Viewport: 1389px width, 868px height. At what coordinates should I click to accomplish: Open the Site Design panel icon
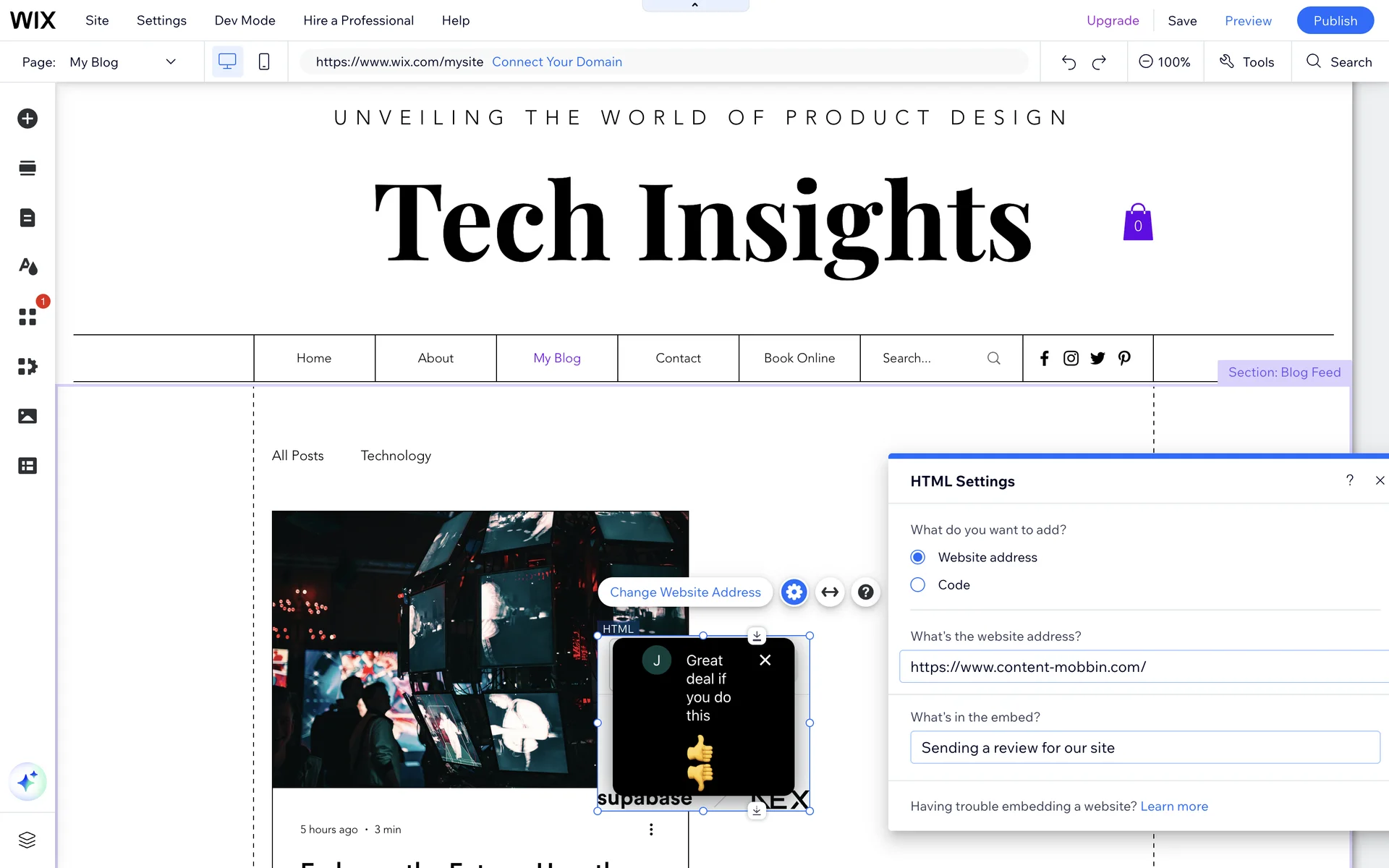(27, 267)
